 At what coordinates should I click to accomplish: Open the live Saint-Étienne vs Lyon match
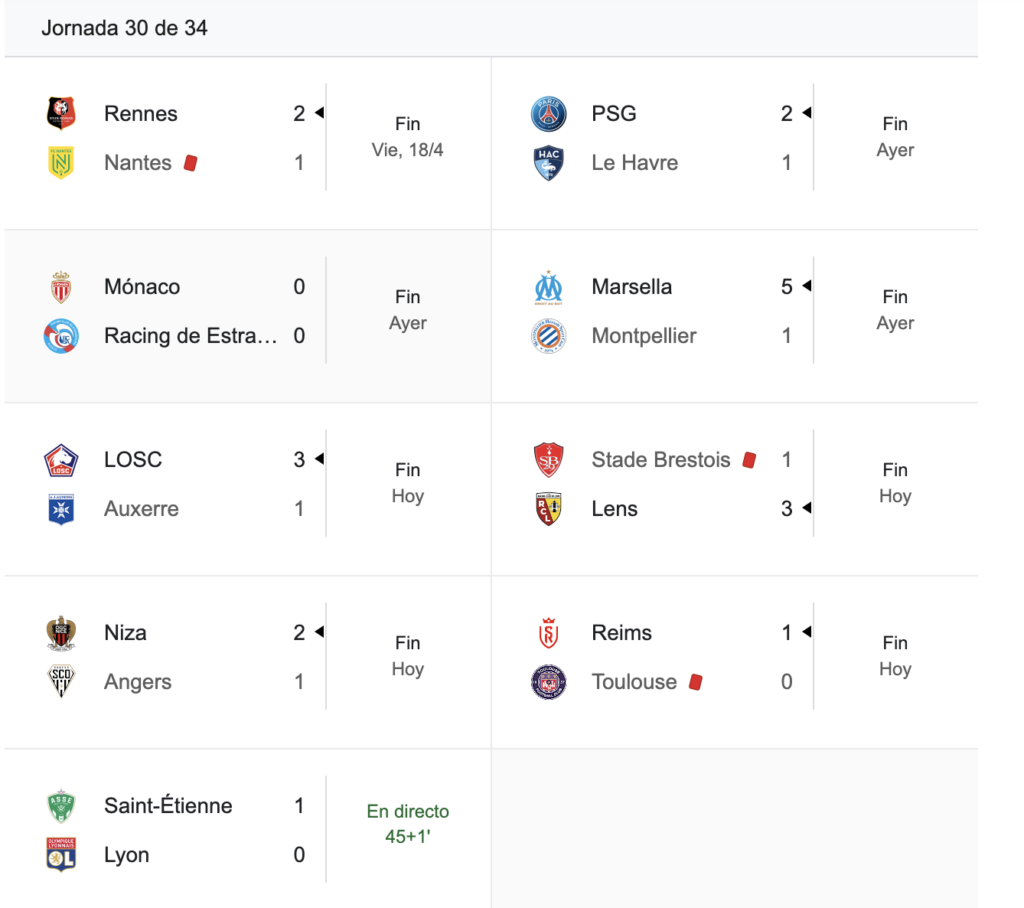[248, 830]
